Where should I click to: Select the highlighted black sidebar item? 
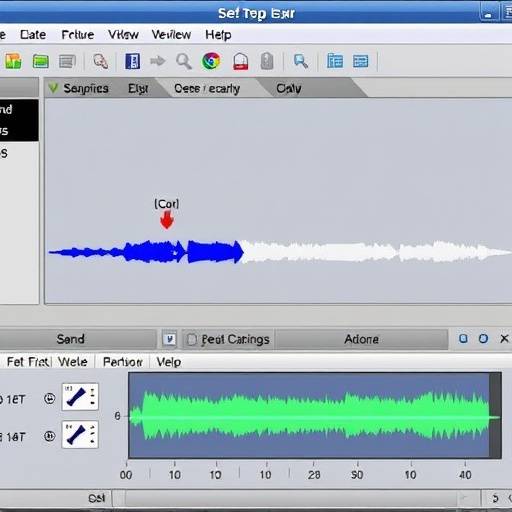(19, 120)
